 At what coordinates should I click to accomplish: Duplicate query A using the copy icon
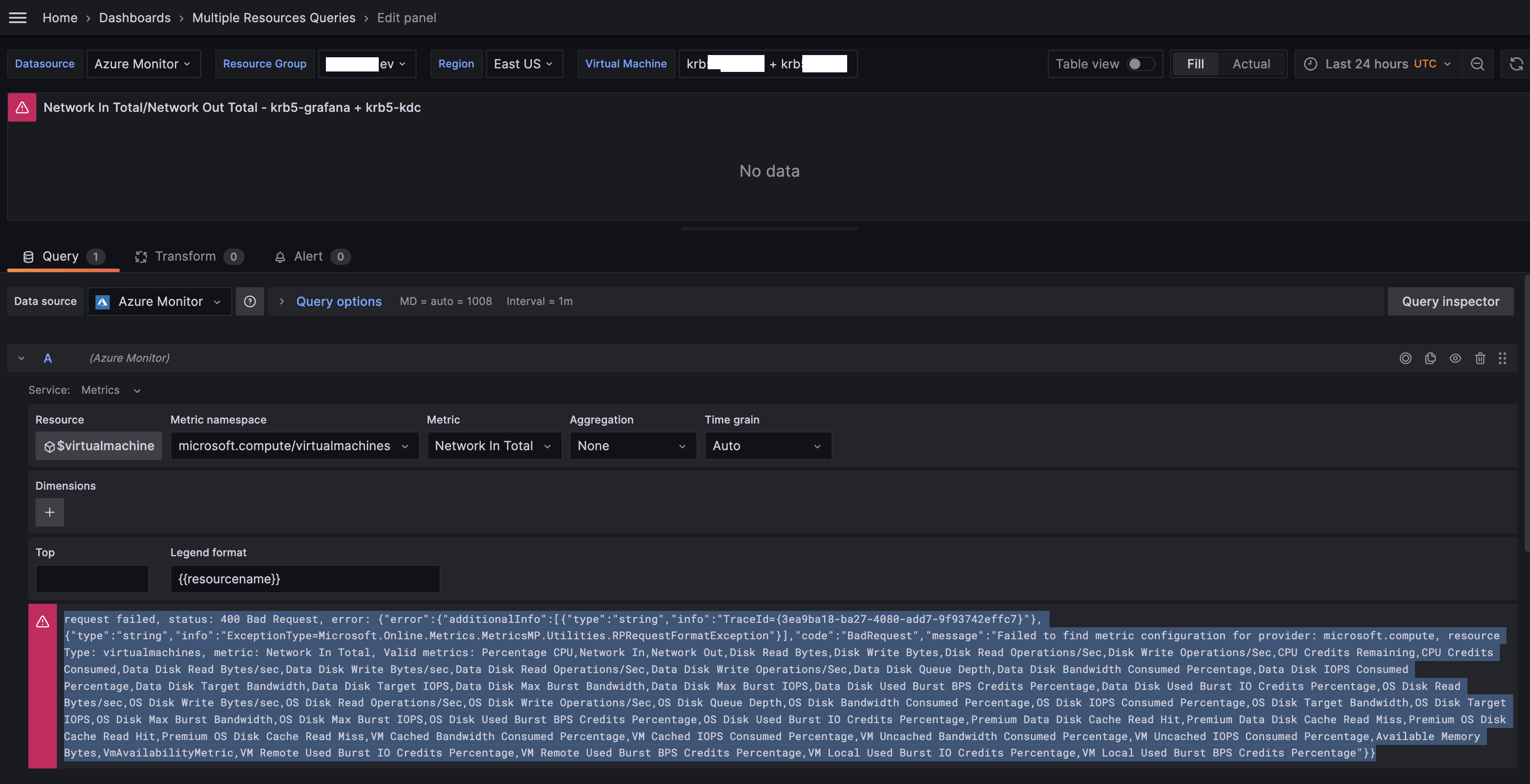[x=1430, y=358]
